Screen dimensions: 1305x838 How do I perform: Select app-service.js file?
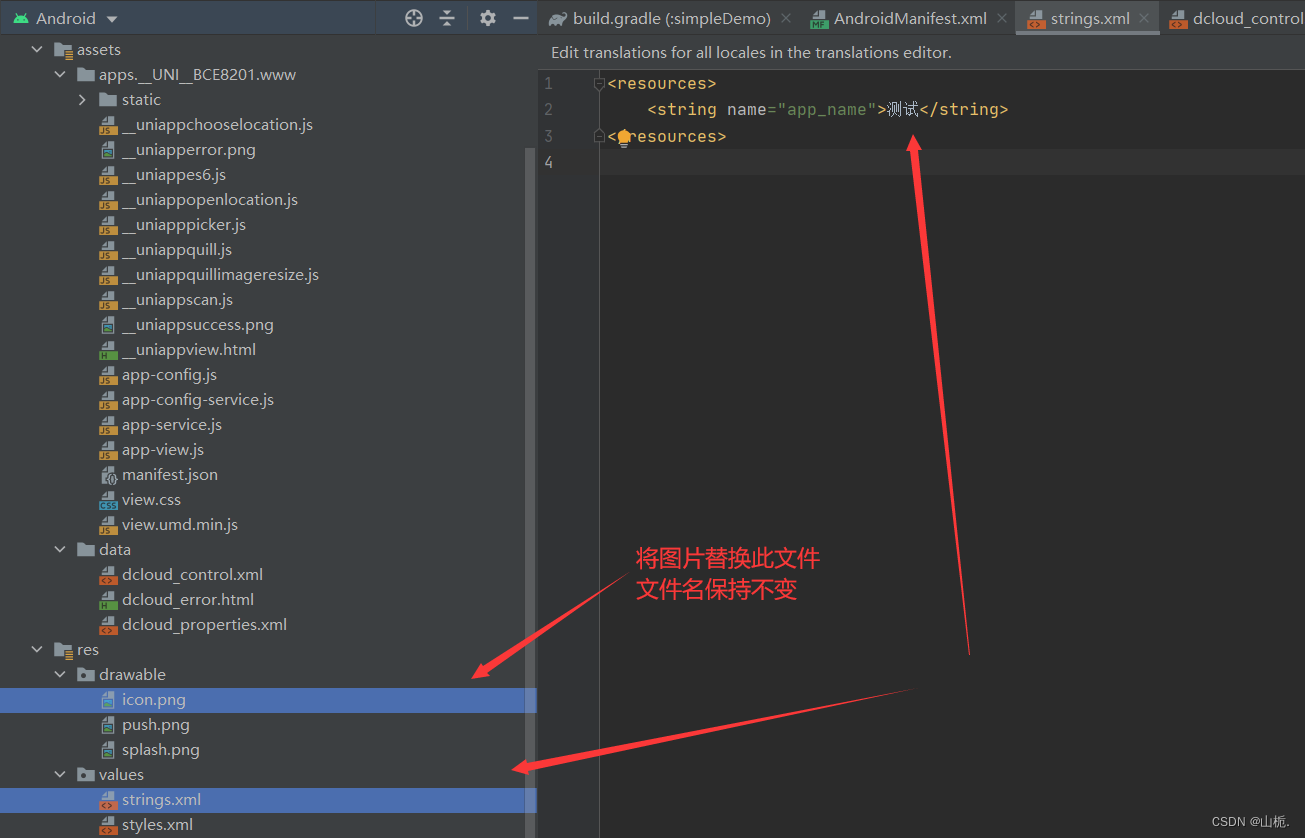171,424
